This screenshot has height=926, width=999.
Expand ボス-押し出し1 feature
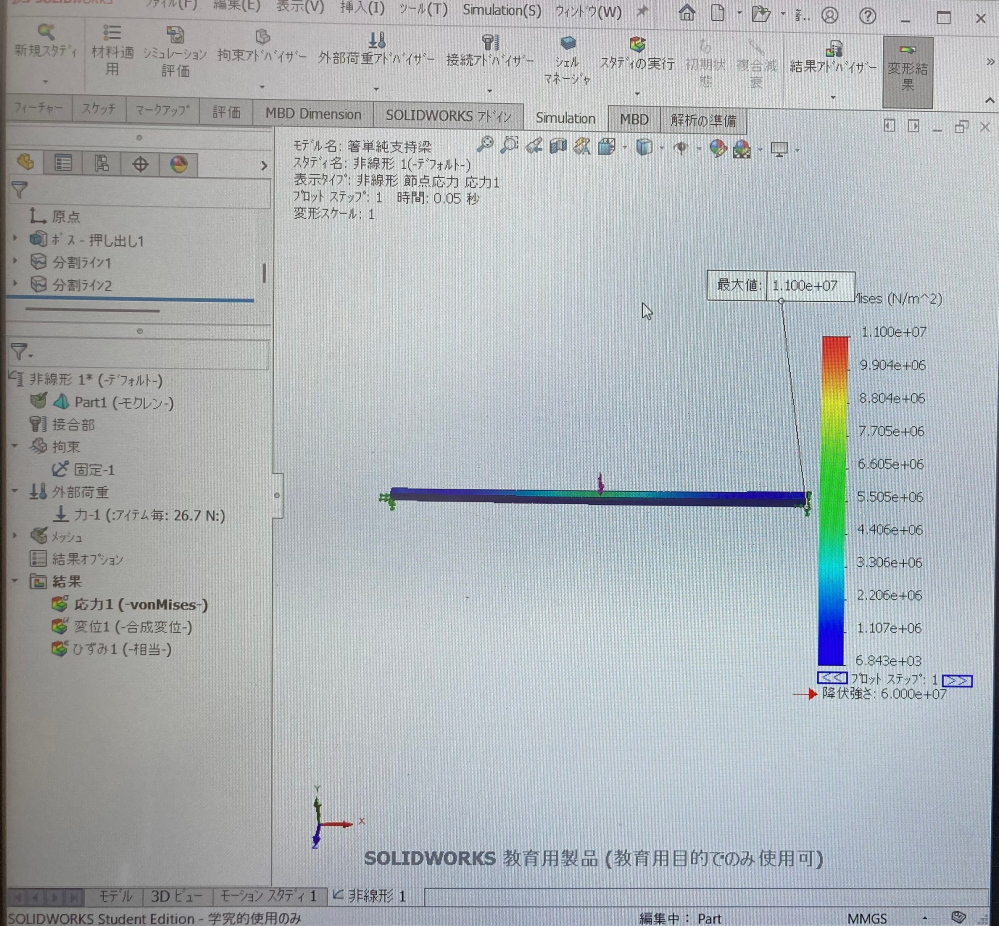(x=15, y=238)
